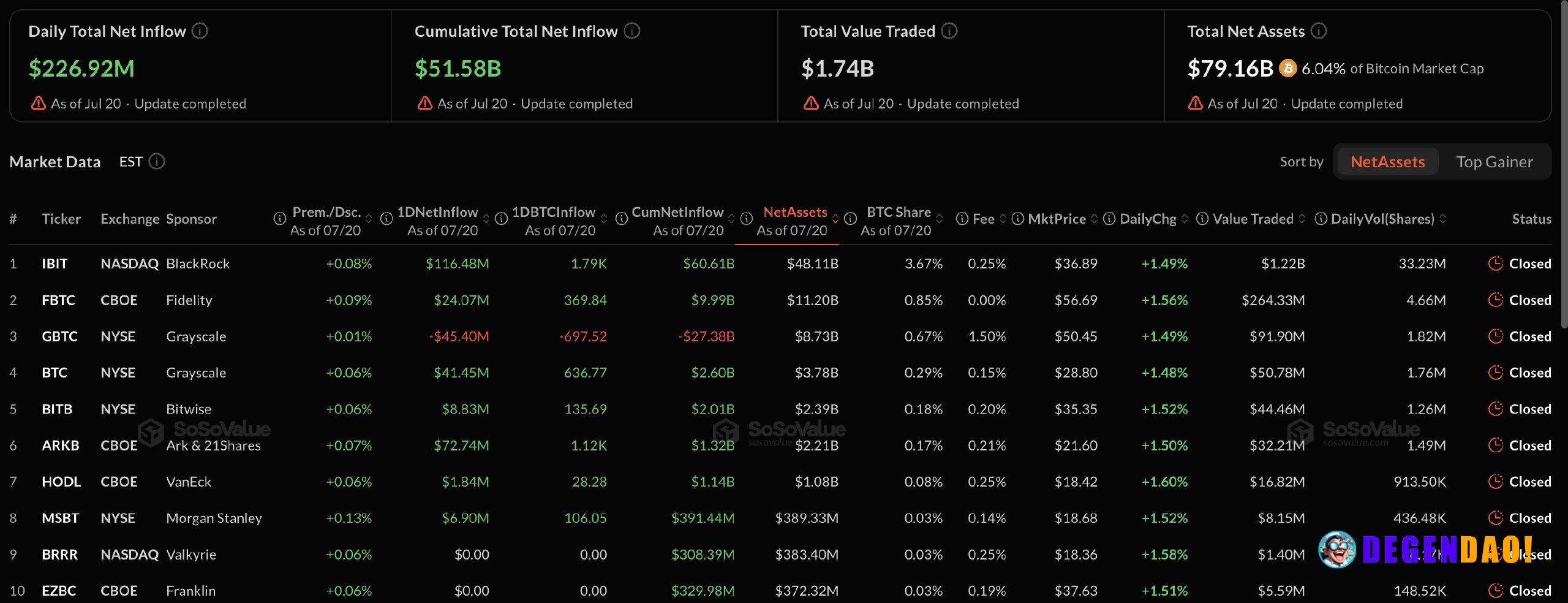Open the IBIT ticker link

55,264
